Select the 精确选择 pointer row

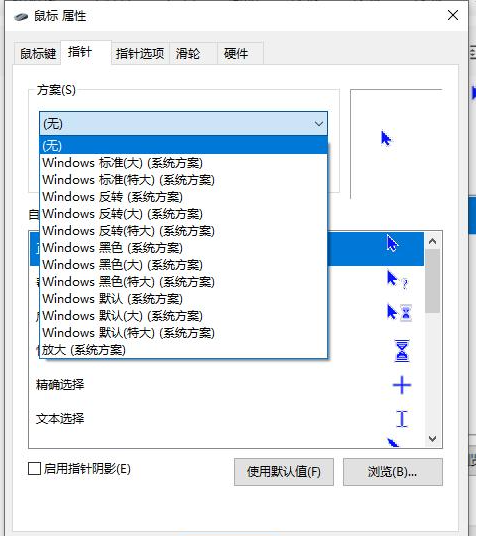[227, 385]
